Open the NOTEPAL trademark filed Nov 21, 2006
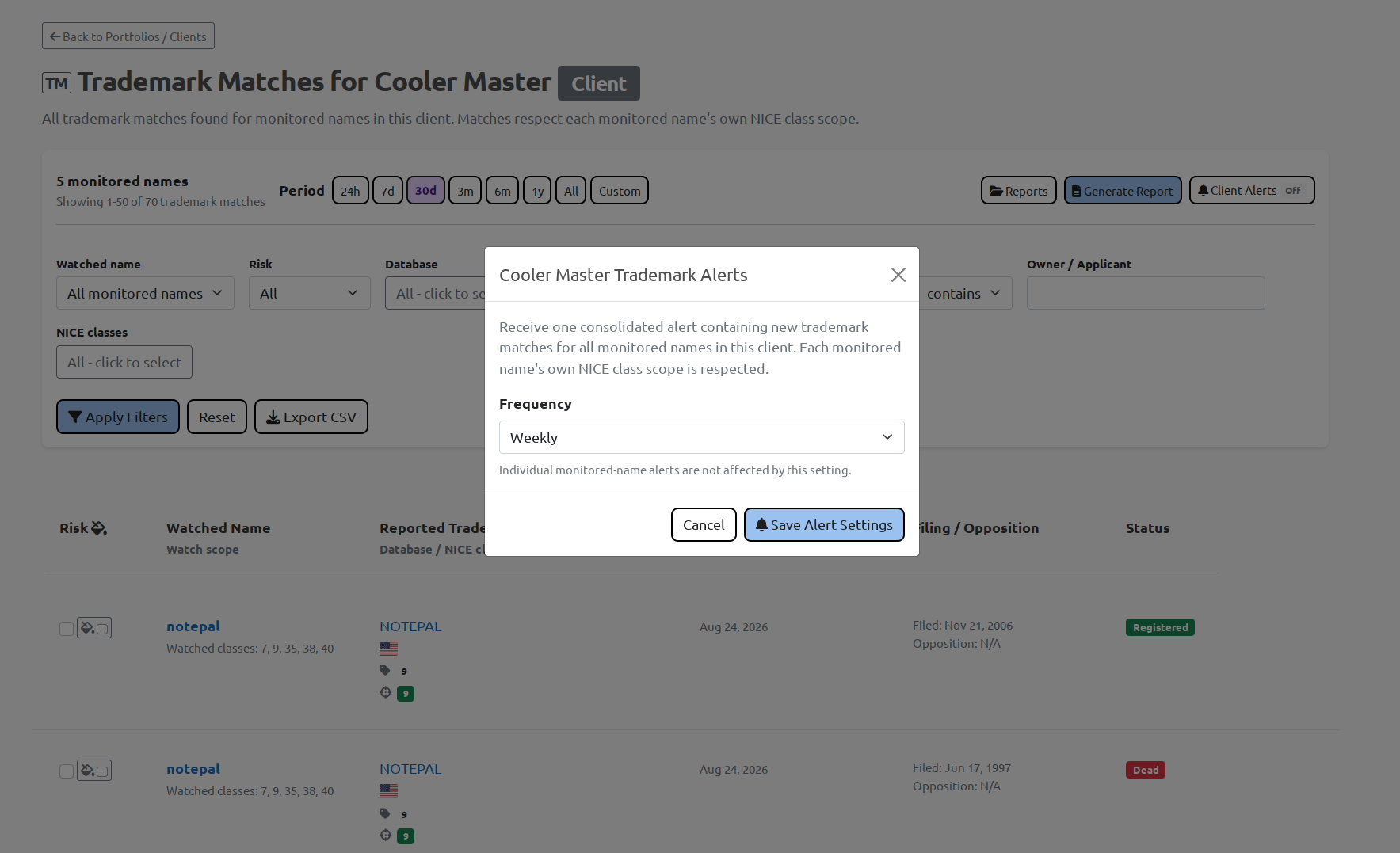Image resolution: width=1400 pixels, height=853 pixels. pyautogui.click(x=410, y=626)
